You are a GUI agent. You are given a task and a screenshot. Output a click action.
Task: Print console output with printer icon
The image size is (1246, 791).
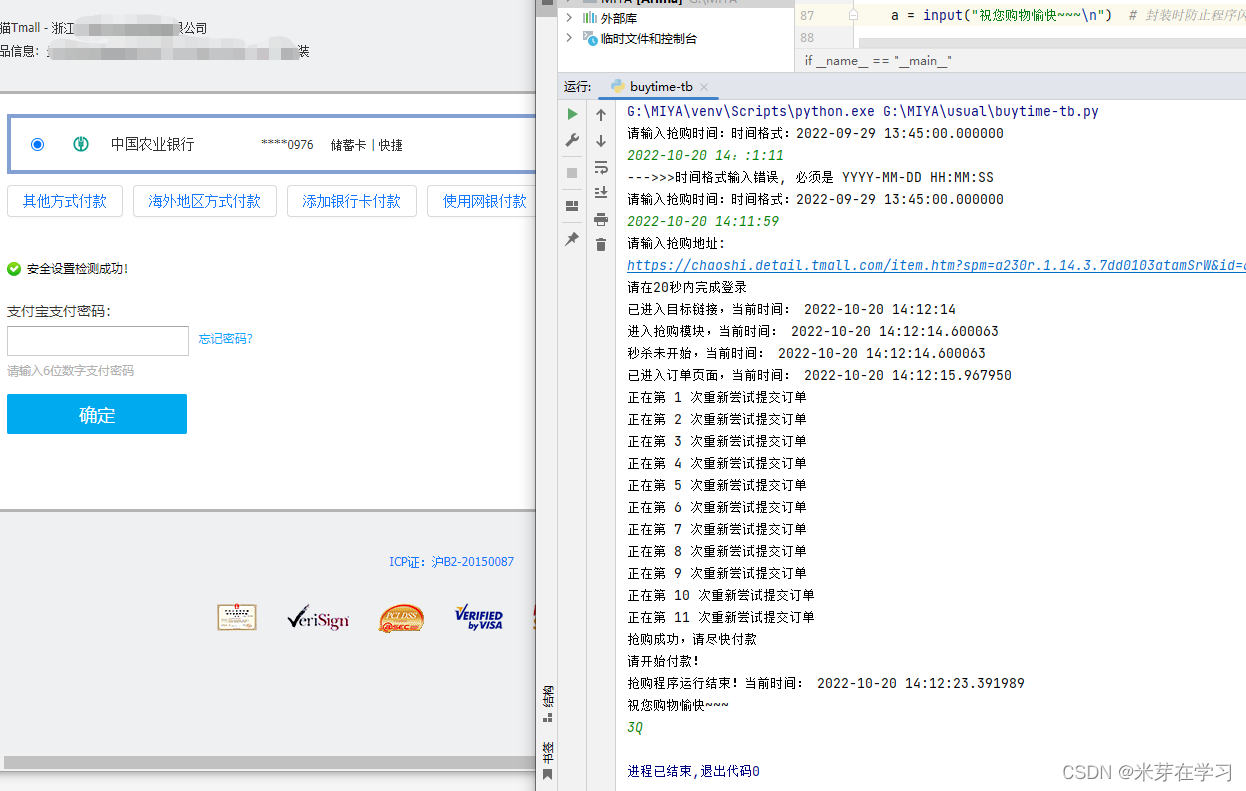point(601,219)
